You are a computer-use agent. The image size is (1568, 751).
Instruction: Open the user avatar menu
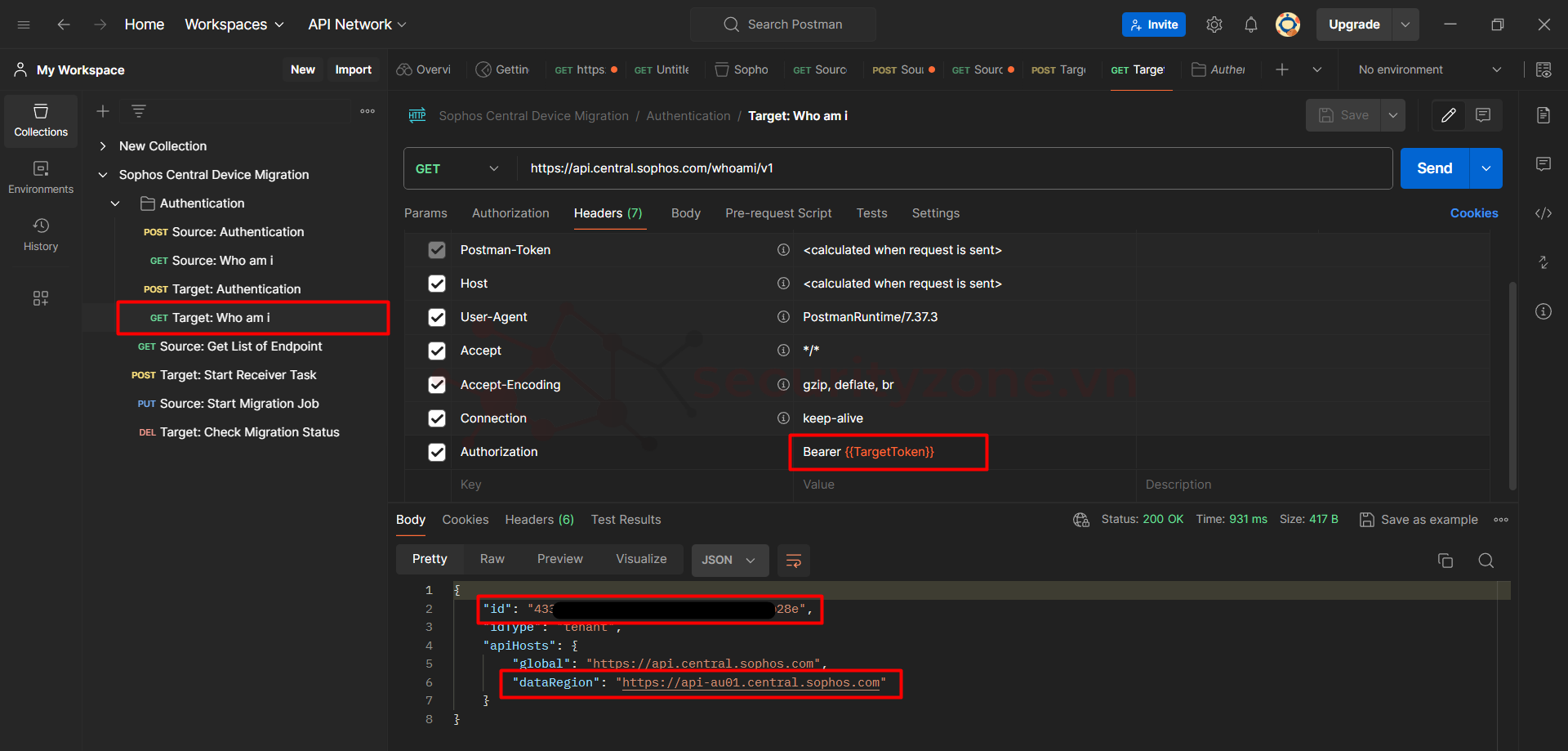click(x=1288, y=25)
